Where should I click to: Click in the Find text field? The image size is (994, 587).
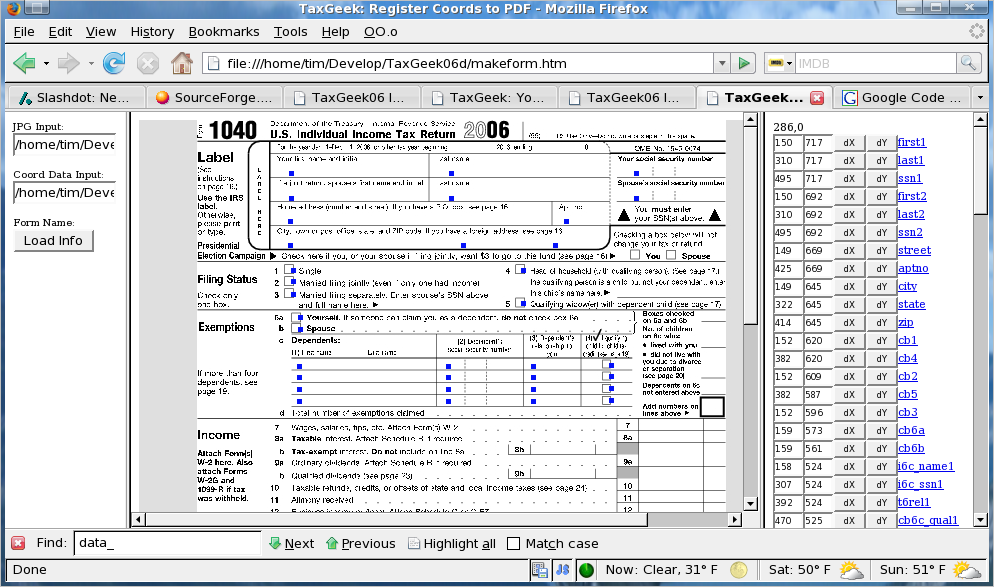pos(165,543)
